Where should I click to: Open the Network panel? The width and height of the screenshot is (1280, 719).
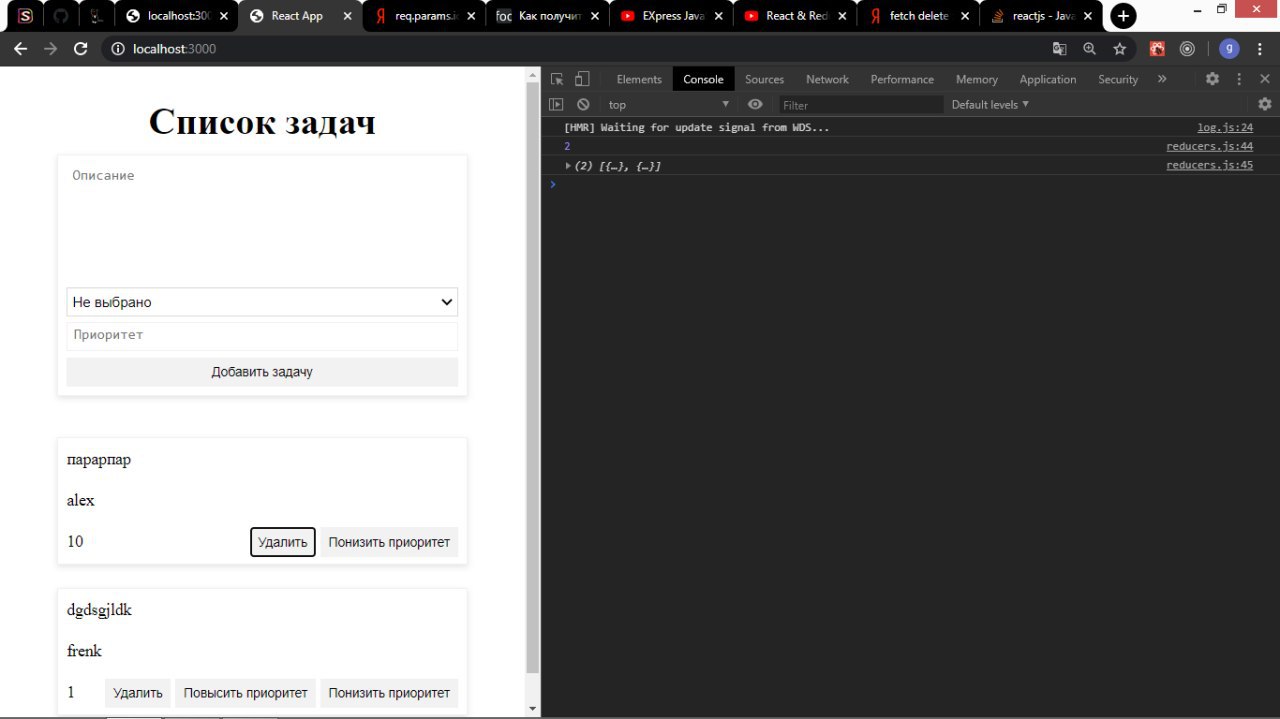point(827,79)
